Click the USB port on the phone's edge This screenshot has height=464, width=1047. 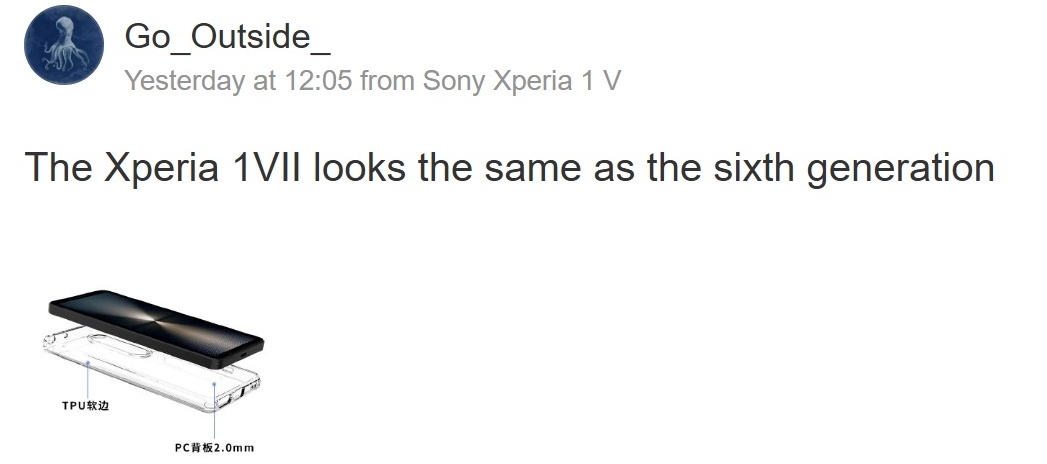pos(242,354)
